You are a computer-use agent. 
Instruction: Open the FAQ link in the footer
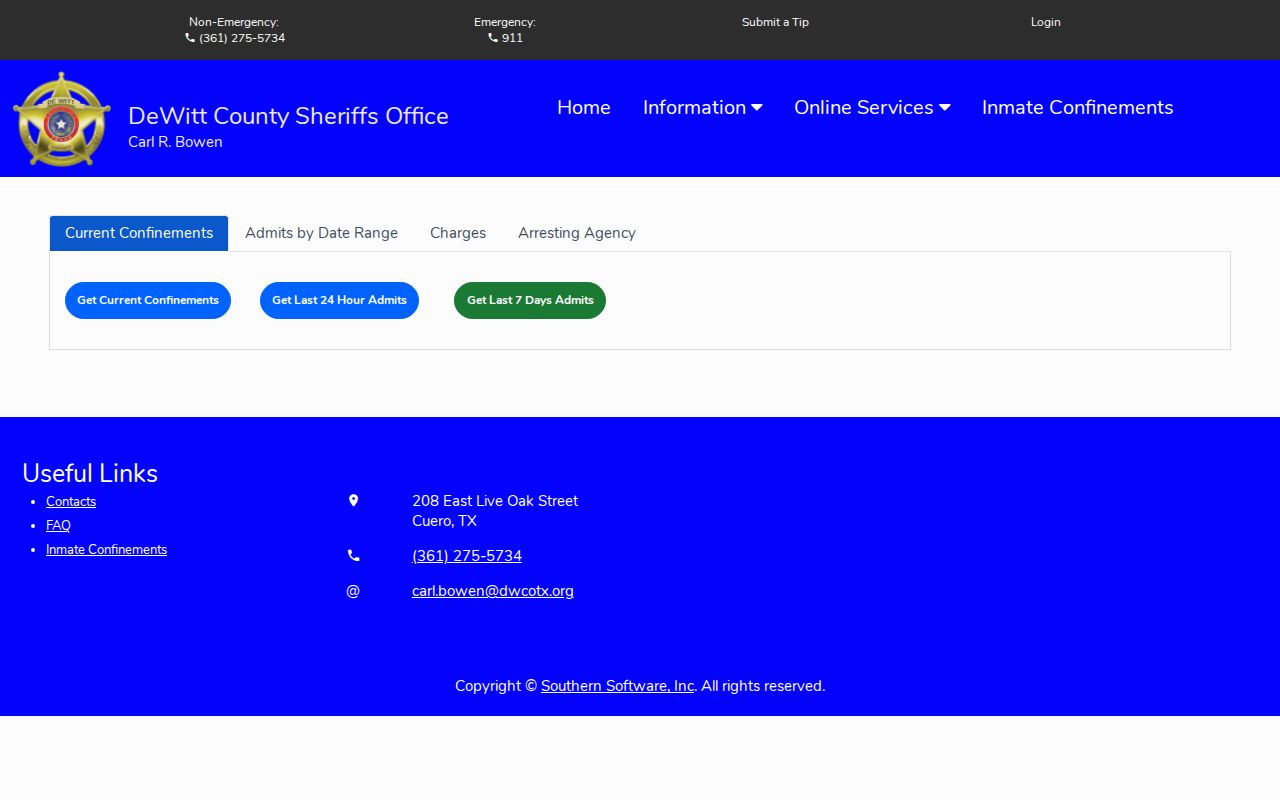point(58,526)
